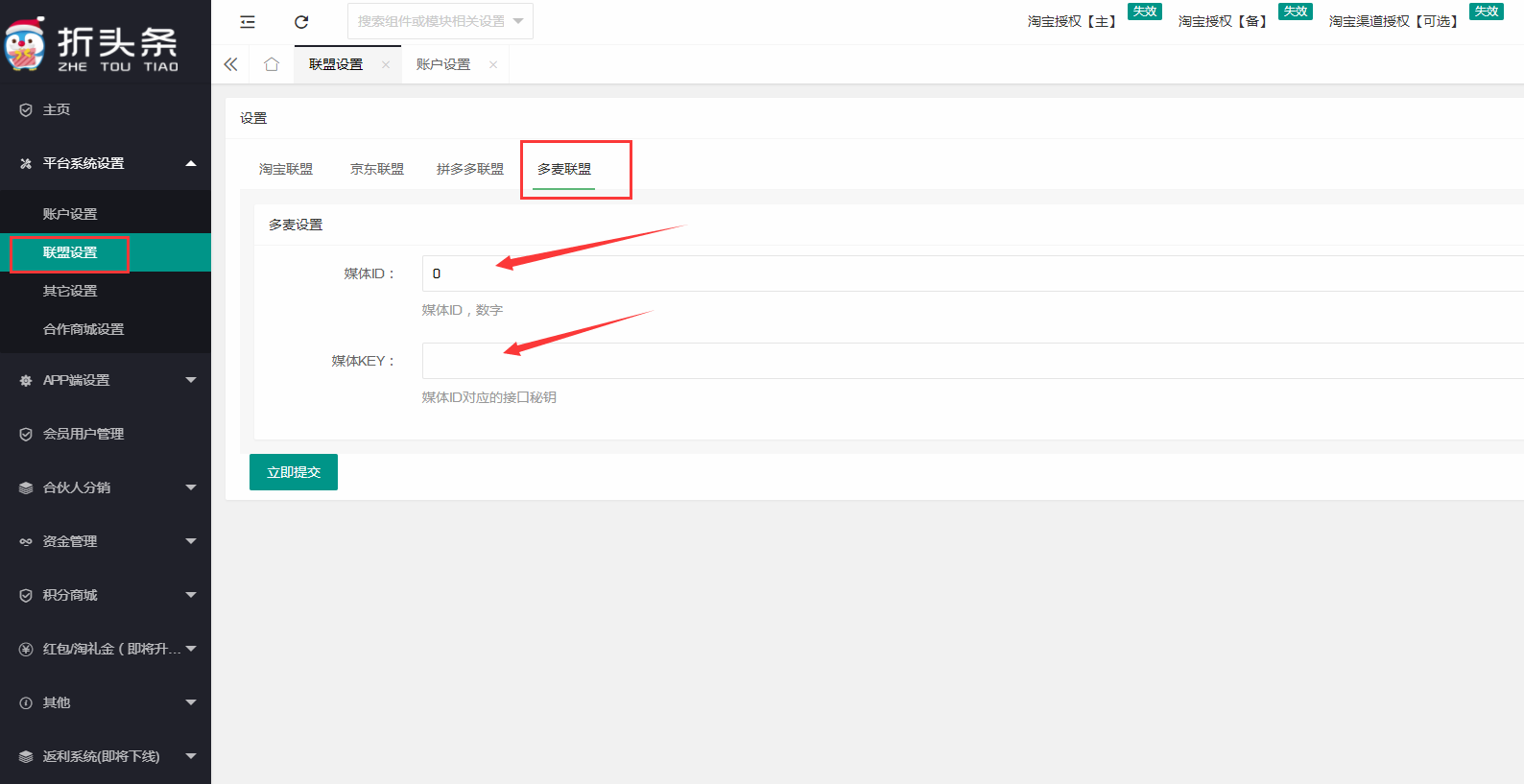Switch to the 拼多多联盟 tab

coord(470,169)
